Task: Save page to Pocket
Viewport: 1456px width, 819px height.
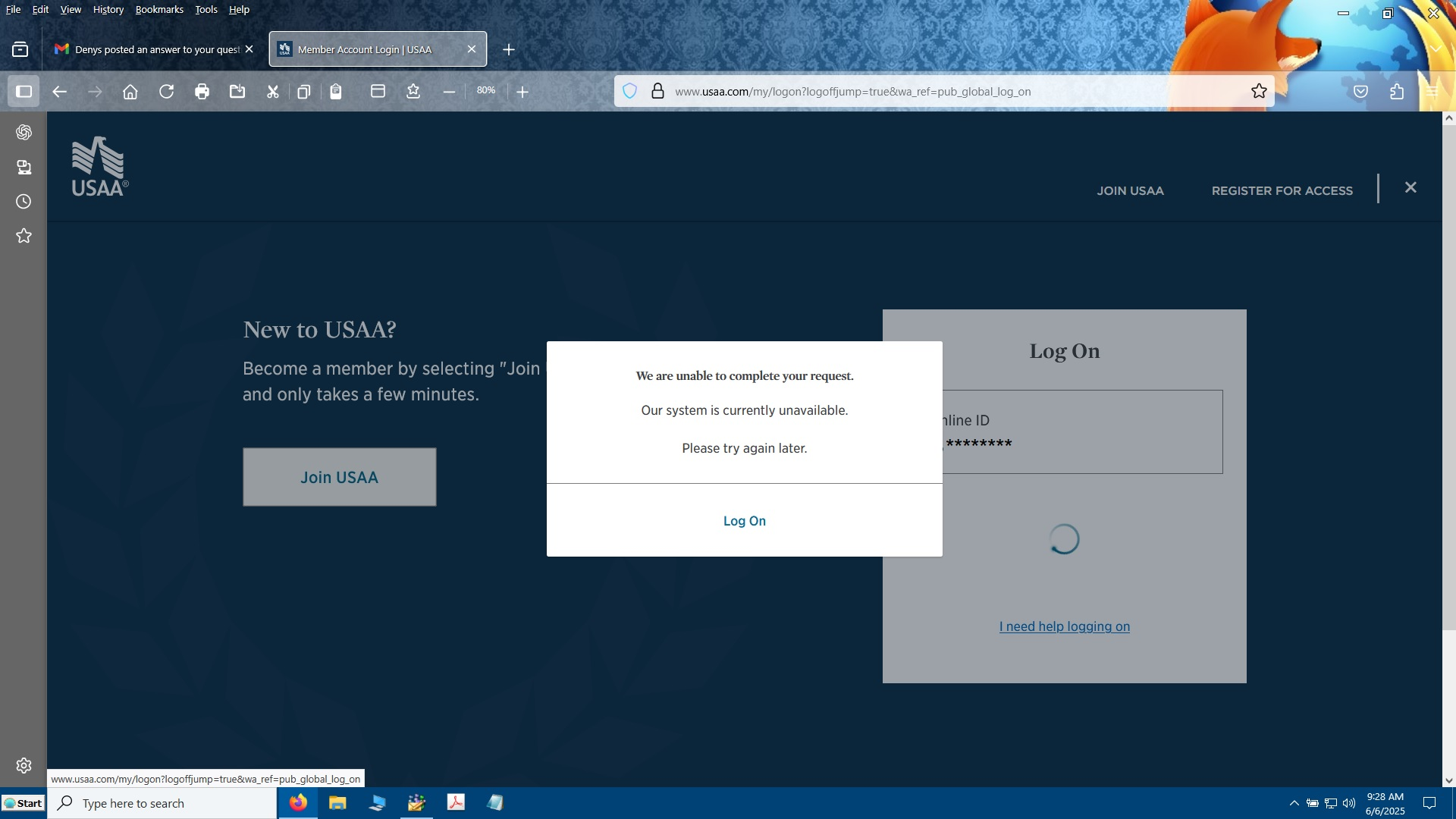Action: (x=1361, y=92)
